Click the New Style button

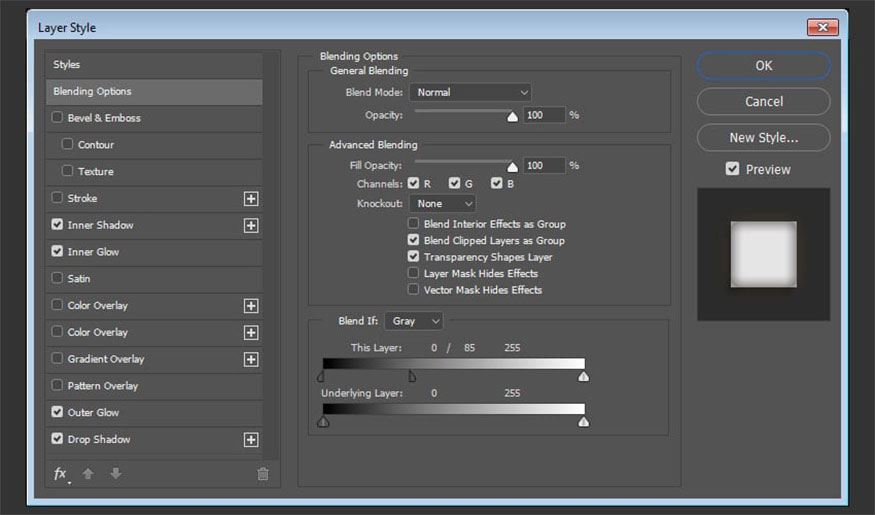(x=763, y=137)
